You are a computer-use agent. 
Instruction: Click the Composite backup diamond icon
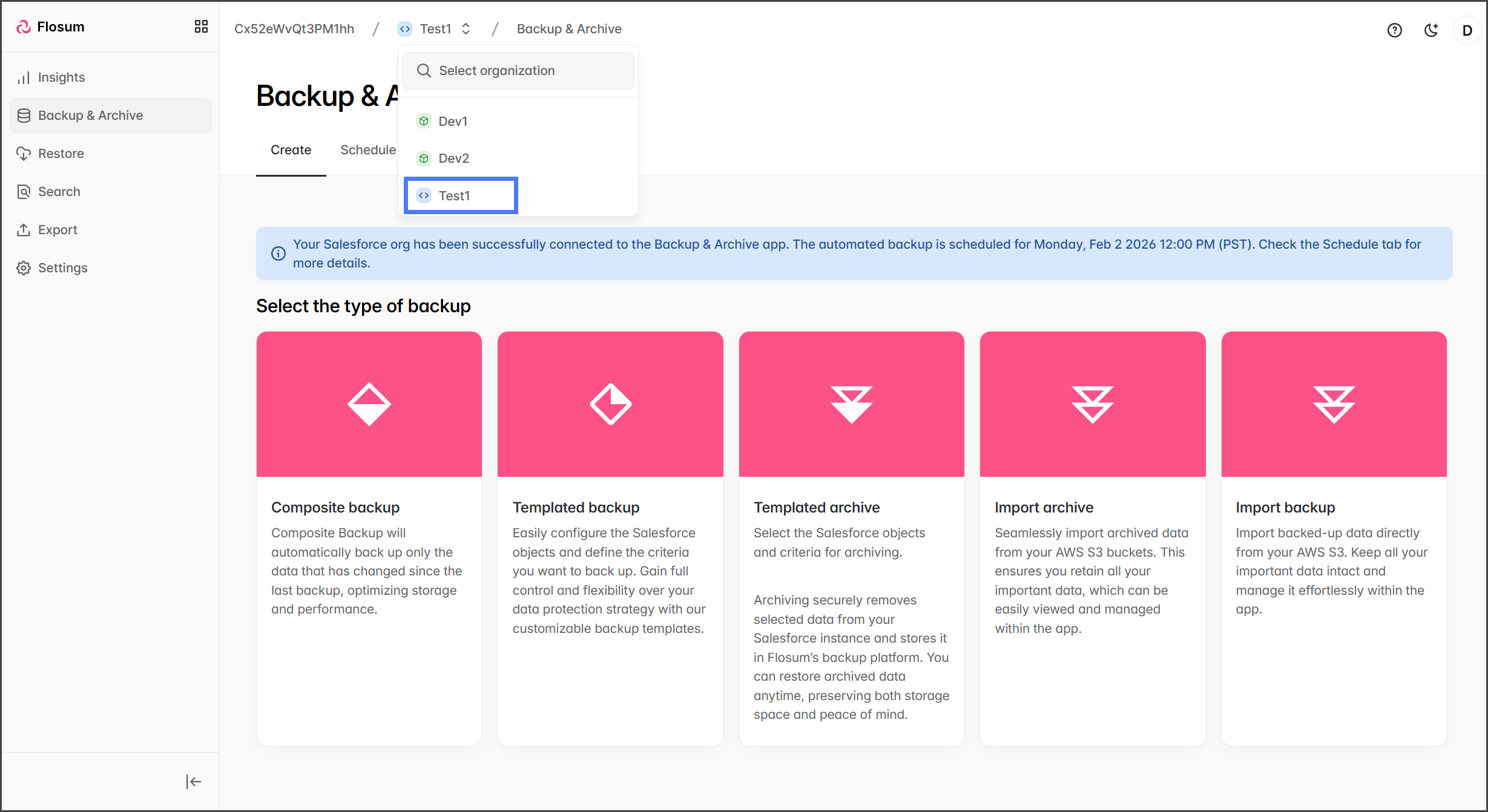click(x=369, y=404)
